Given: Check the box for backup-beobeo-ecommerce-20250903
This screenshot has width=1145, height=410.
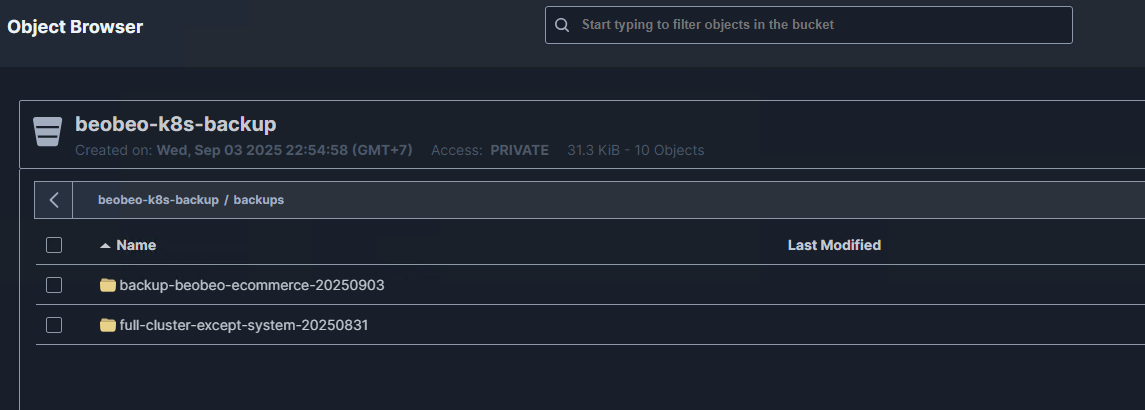Looking at the screenshot, I should (x=54, y=285).
